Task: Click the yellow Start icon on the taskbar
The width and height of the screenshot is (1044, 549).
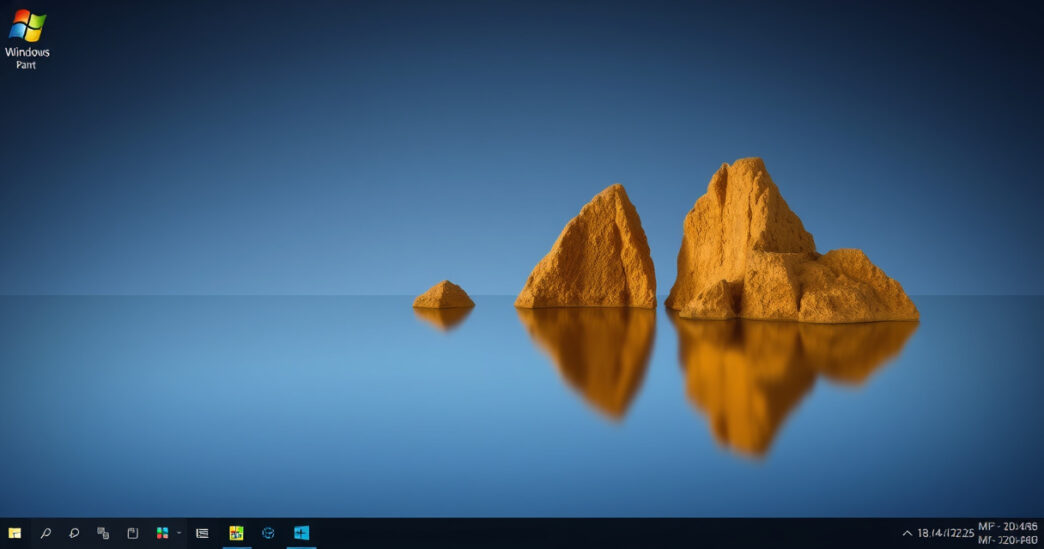Action: pyautogui.click(x=15, y=533)
